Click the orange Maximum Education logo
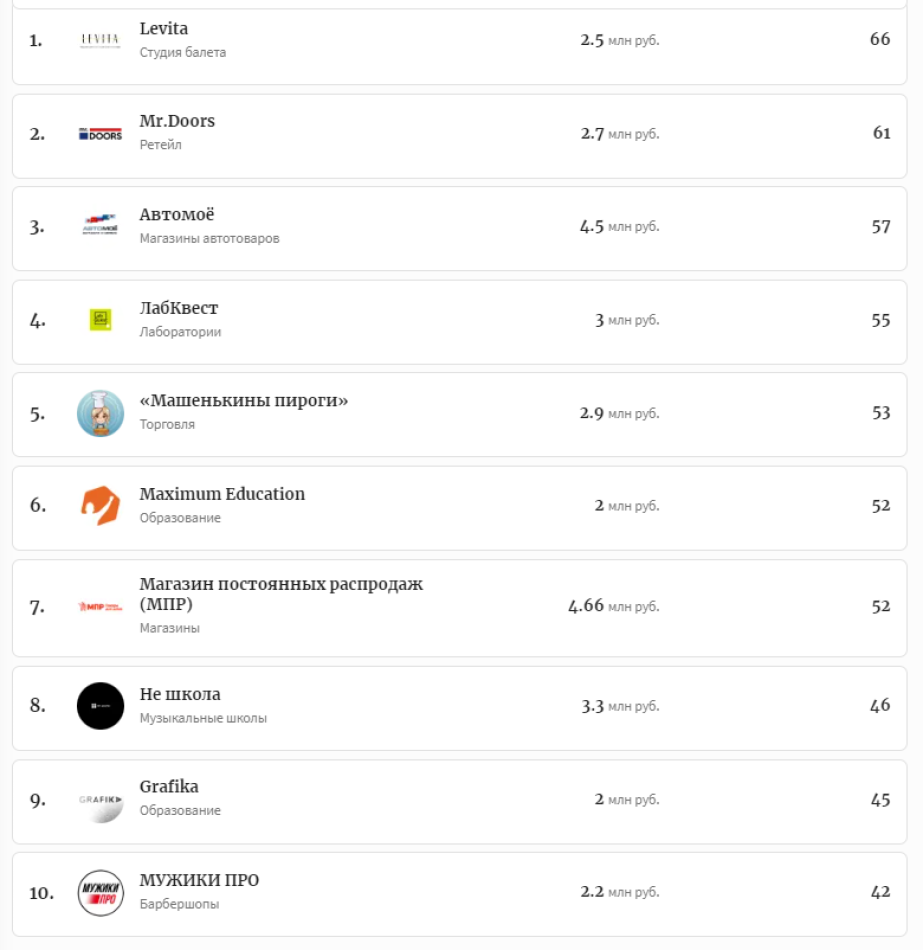Screen dimensions: 923x950 [100, 506]
